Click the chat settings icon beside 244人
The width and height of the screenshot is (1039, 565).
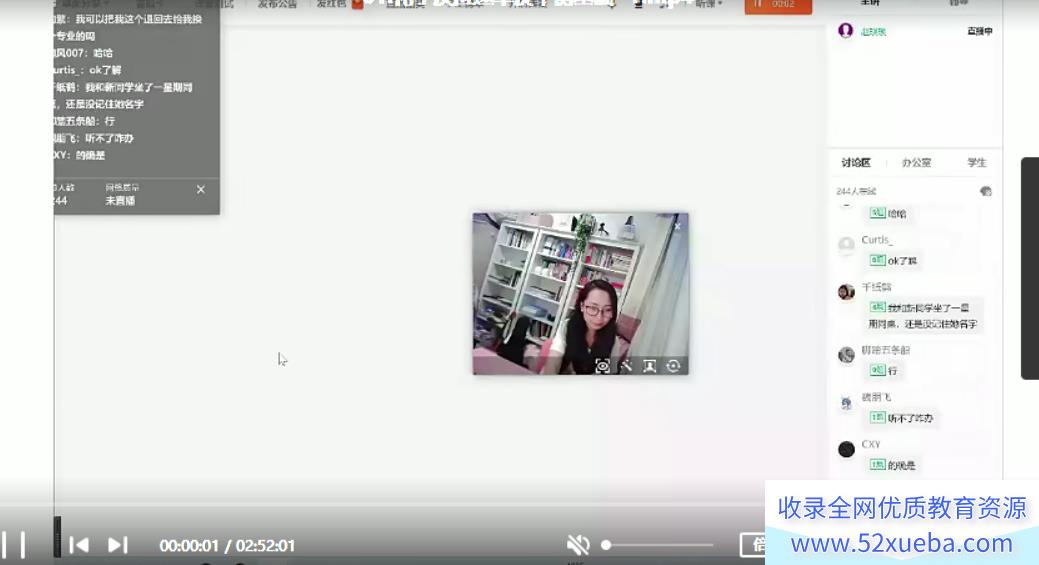point(985,191)
